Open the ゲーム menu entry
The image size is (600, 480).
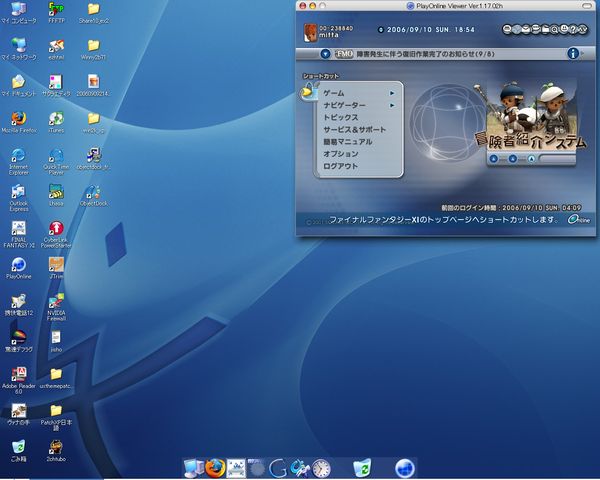point(334,93)
